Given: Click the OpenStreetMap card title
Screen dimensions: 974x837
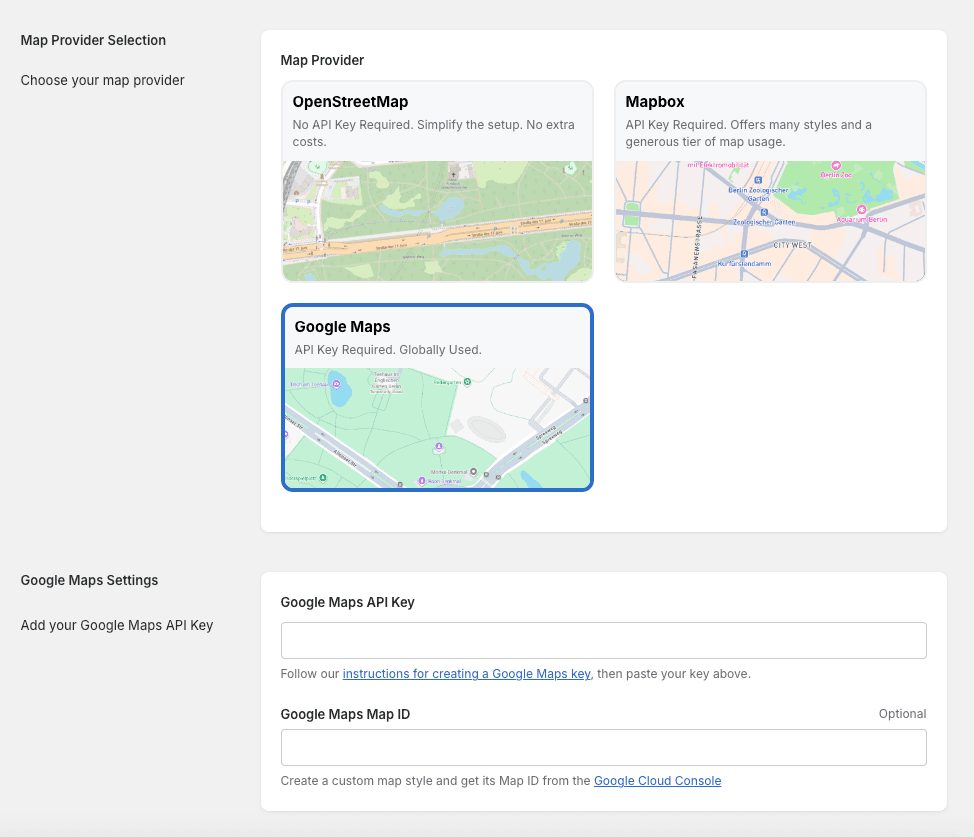Looking at the screenshot, I should 349,101.
